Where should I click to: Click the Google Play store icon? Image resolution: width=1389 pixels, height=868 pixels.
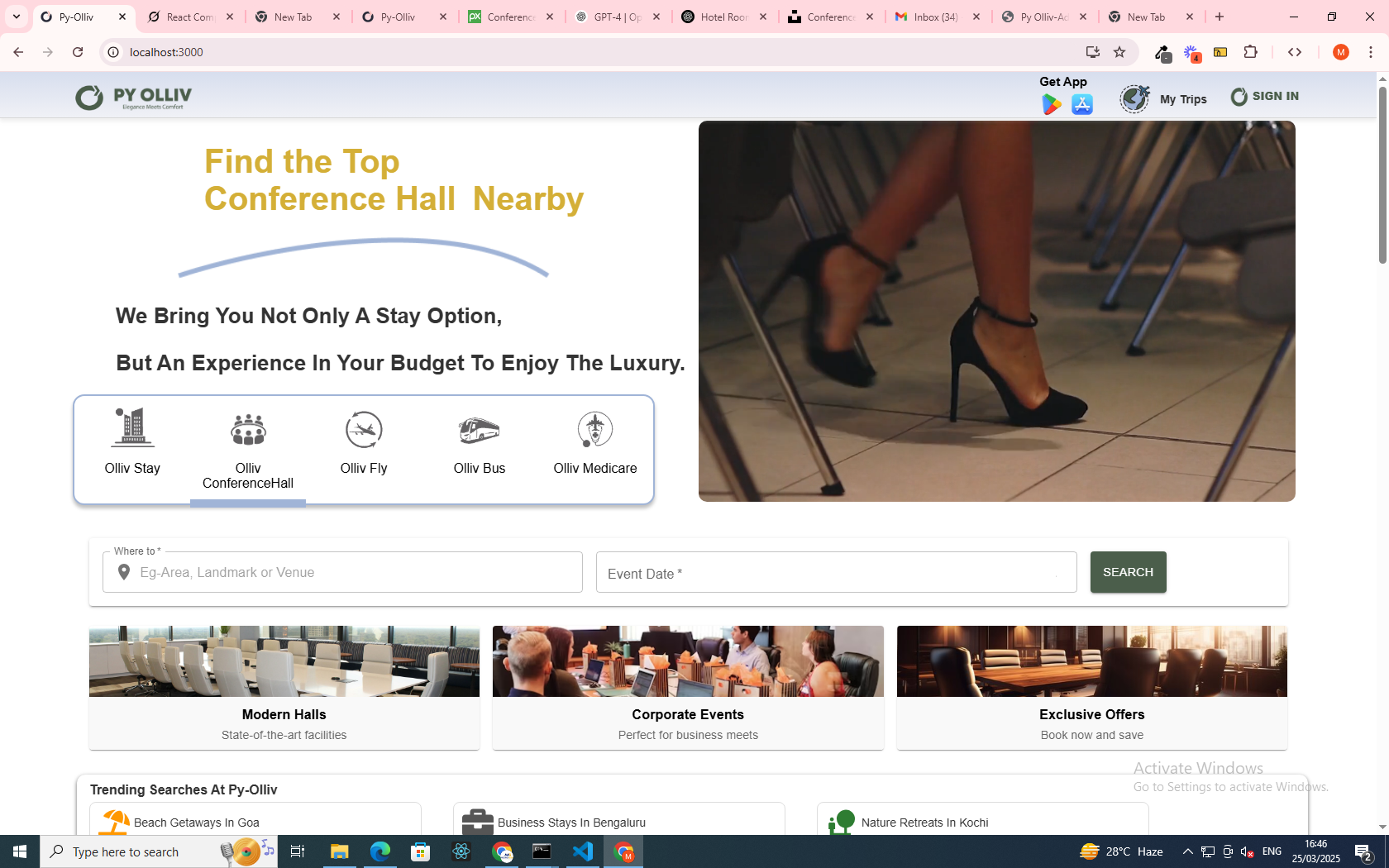click(1051, 104)
